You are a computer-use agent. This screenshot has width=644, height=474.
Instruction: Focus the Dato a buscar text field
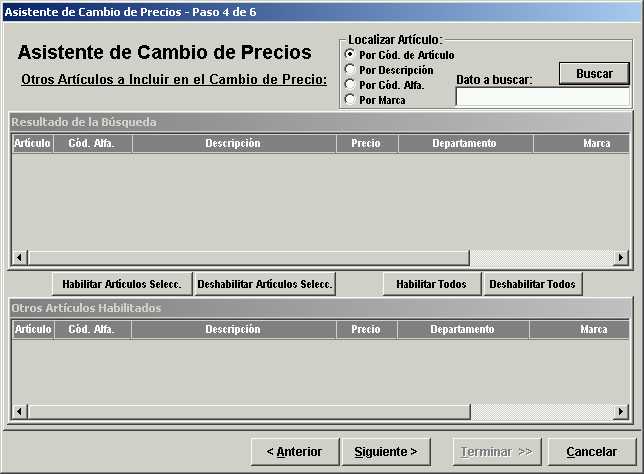click(542, 97)
